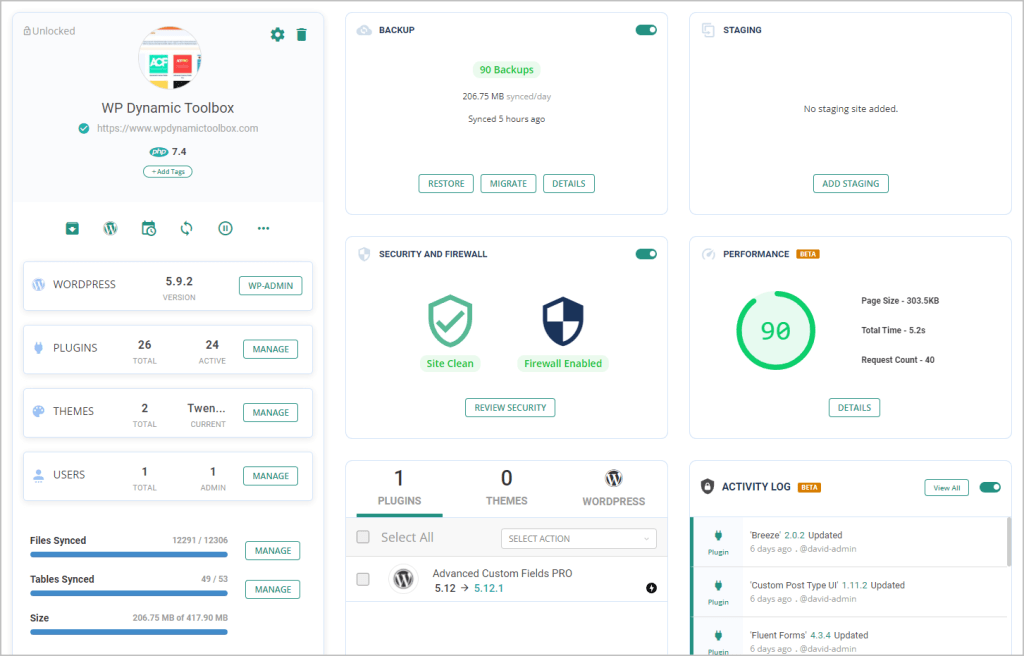Toggle the Activity Log switch

pos(990,487)
